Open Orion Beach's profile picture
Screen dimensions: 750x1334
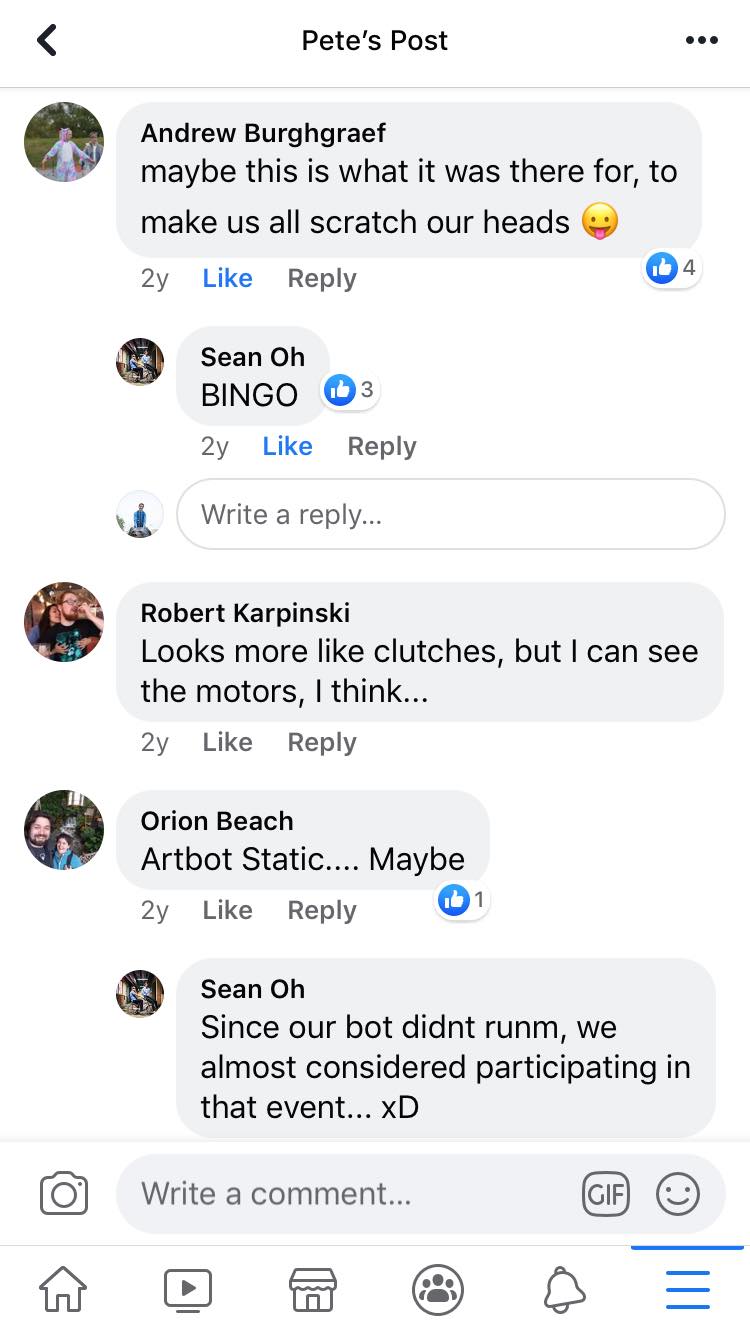64,830
